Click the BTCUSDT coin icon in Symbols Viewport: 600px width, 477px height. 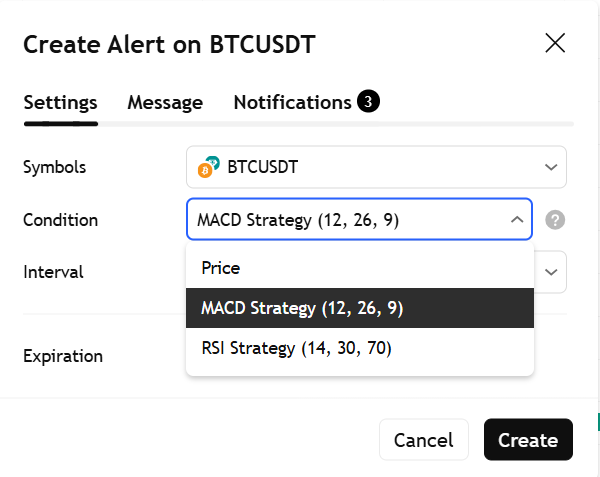coord(209,167)
